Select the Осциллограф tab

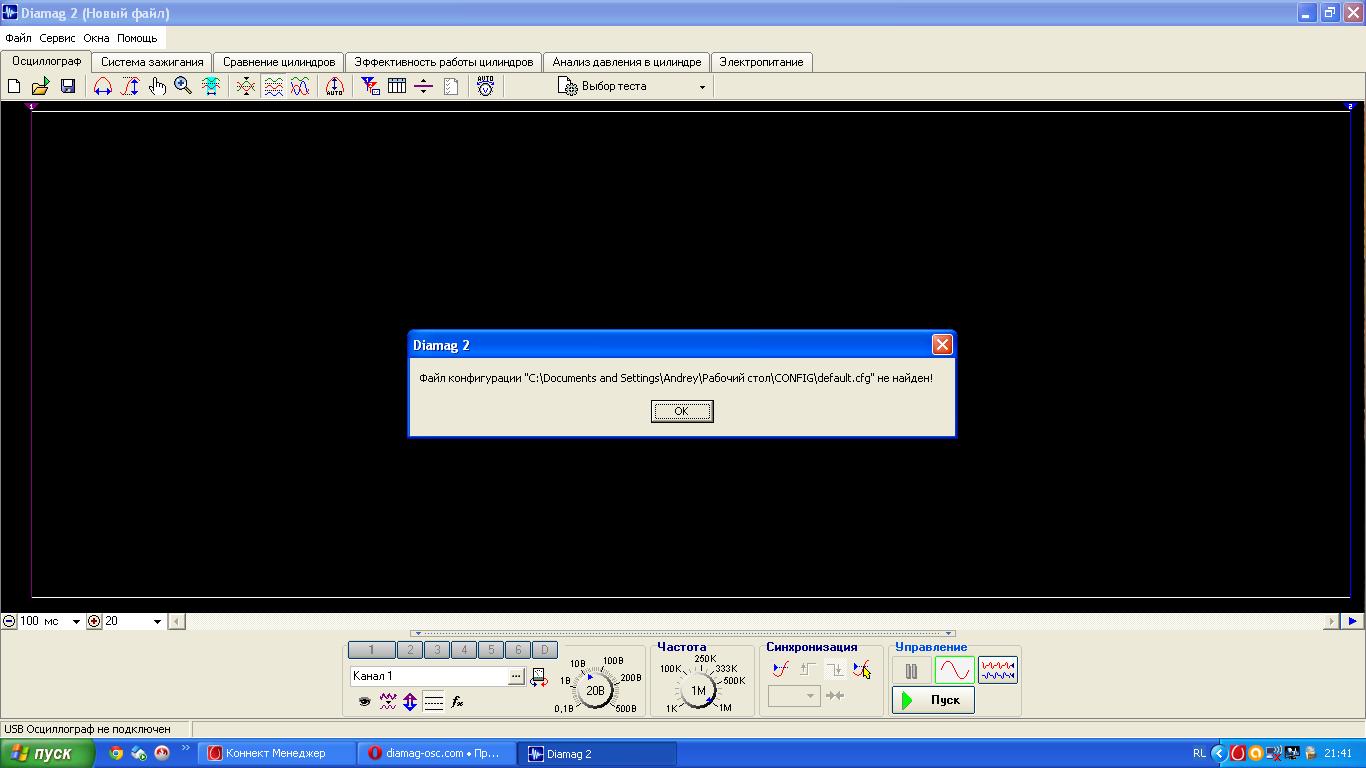47,61
